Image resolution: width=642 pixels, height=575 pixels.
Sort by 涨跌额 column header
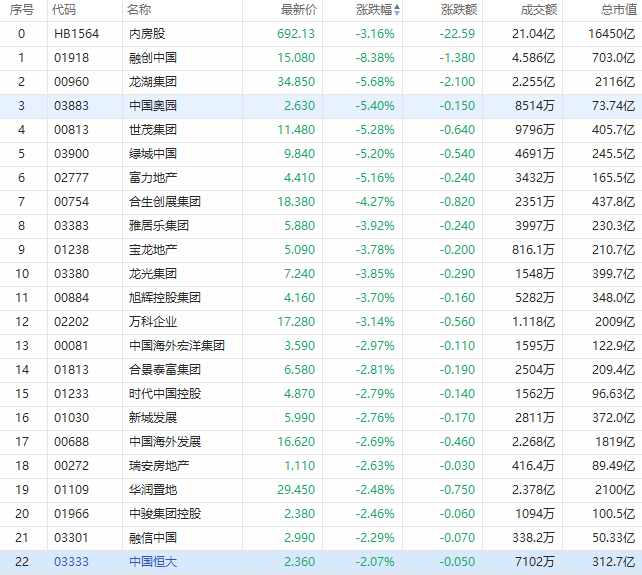[x=459, y=9]
